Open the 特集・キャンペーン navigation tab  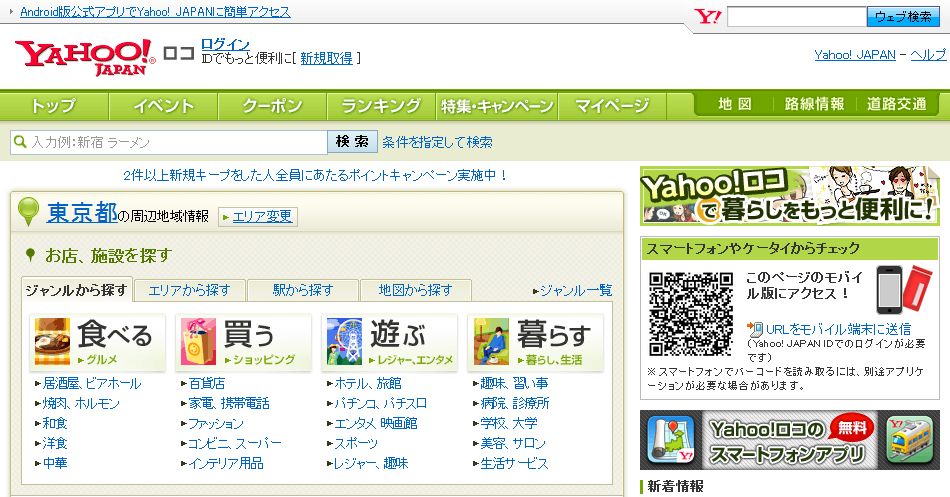pos(497,106)
